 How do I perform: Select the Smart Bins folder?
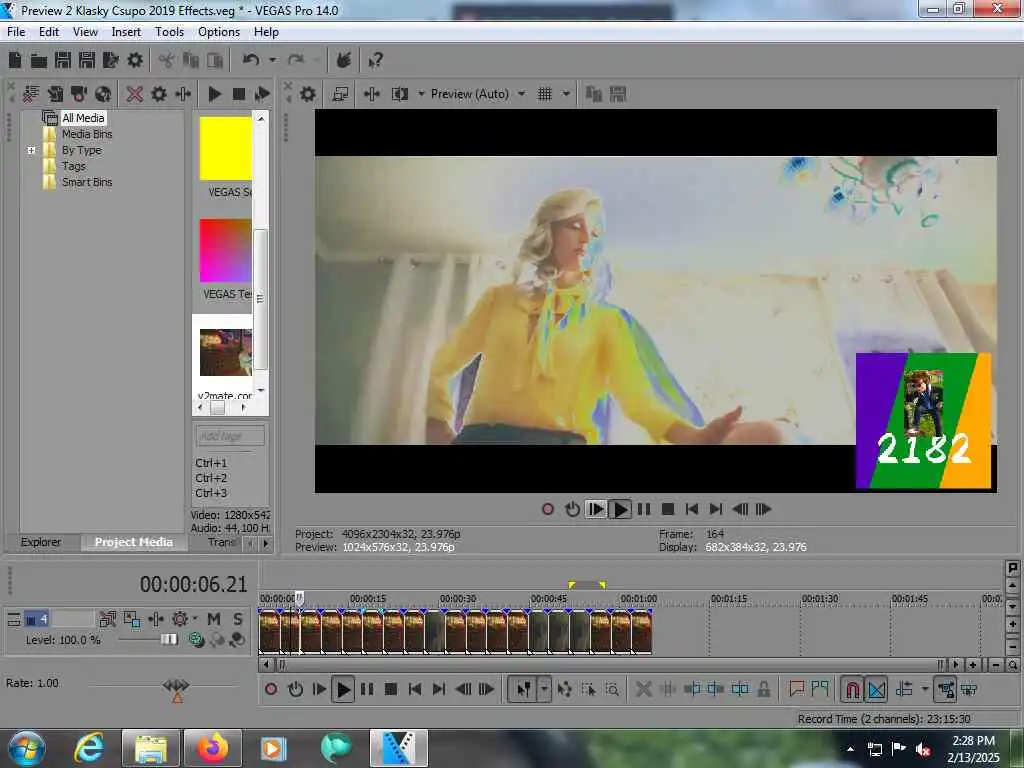tap(87, 182)
